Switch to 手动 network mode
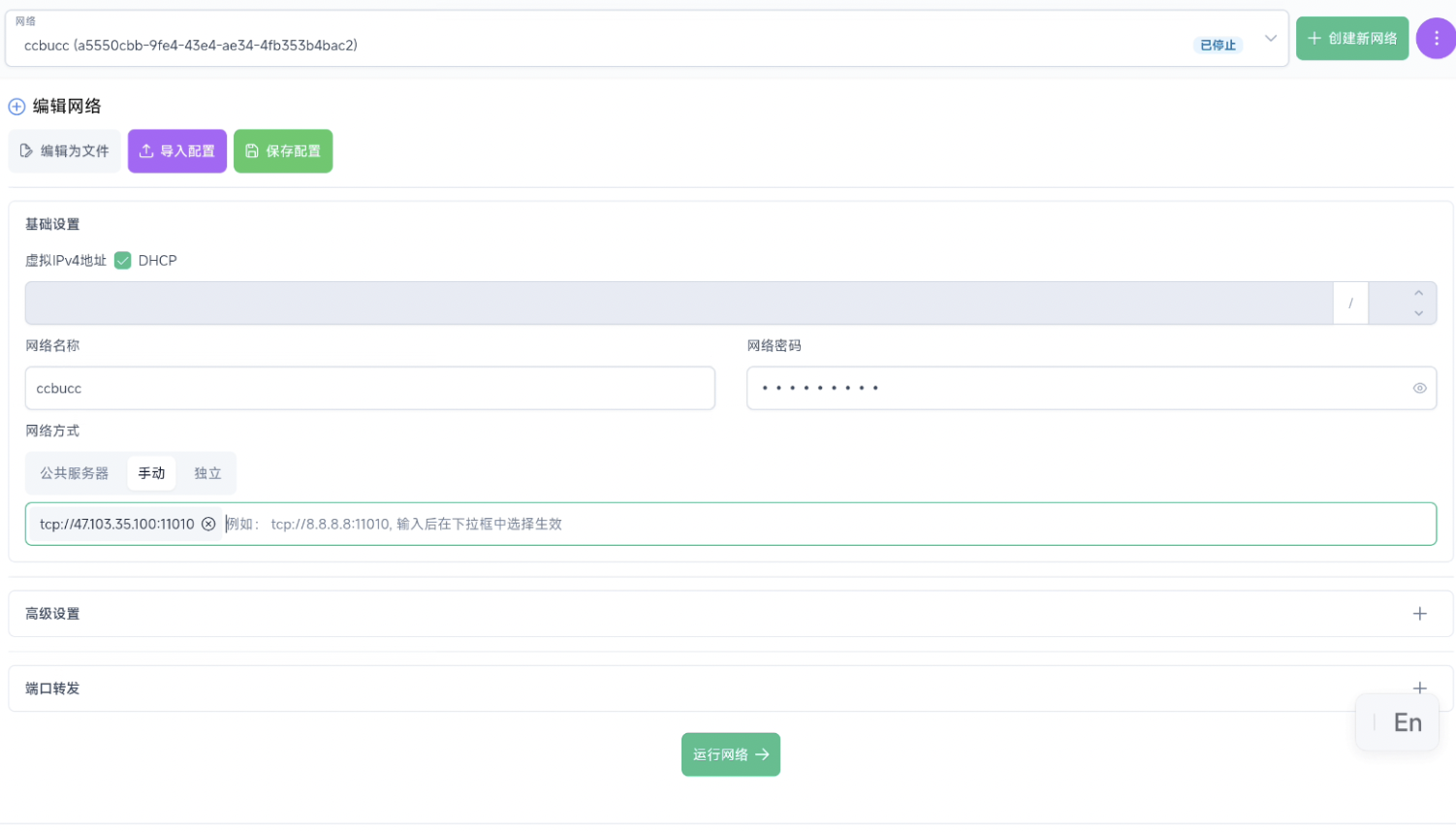The height and width of the screenshot is (832, 1456). (151, 473)
